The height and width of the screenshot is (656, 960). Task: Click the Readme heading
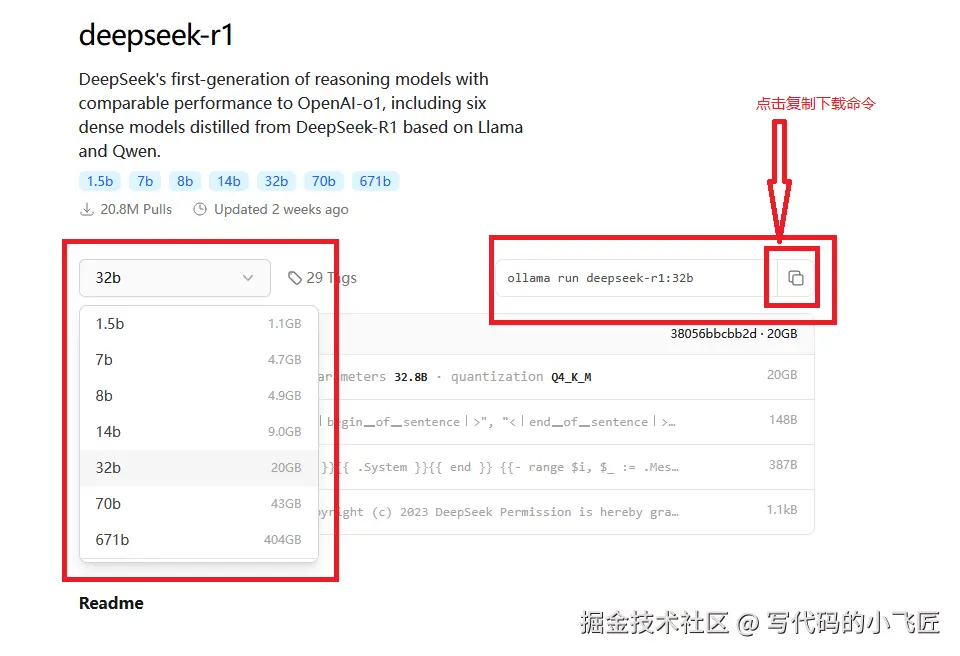[110, 603]
